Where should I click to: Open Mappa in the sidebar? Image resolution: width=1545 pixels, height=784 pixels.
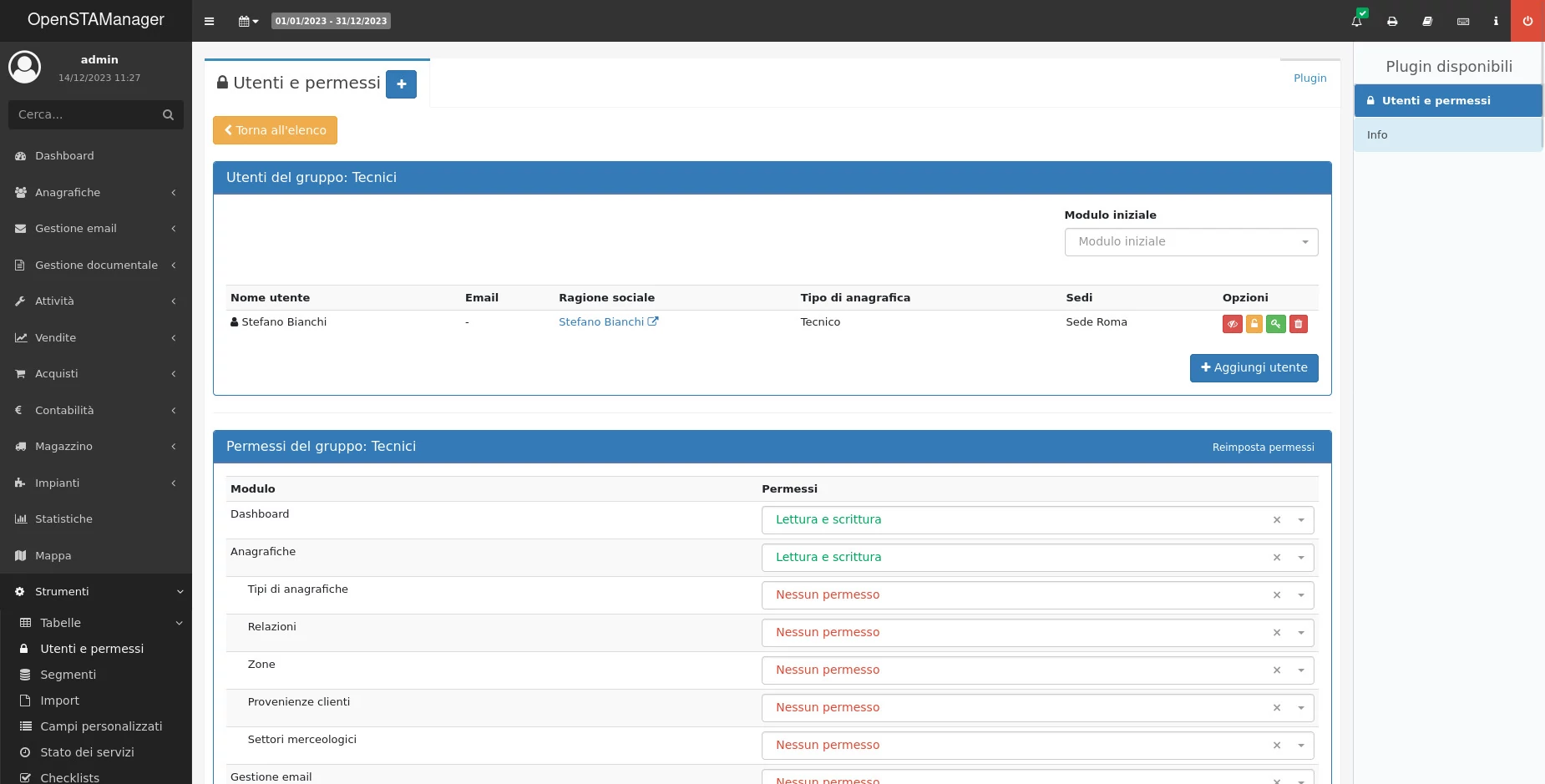96,555
